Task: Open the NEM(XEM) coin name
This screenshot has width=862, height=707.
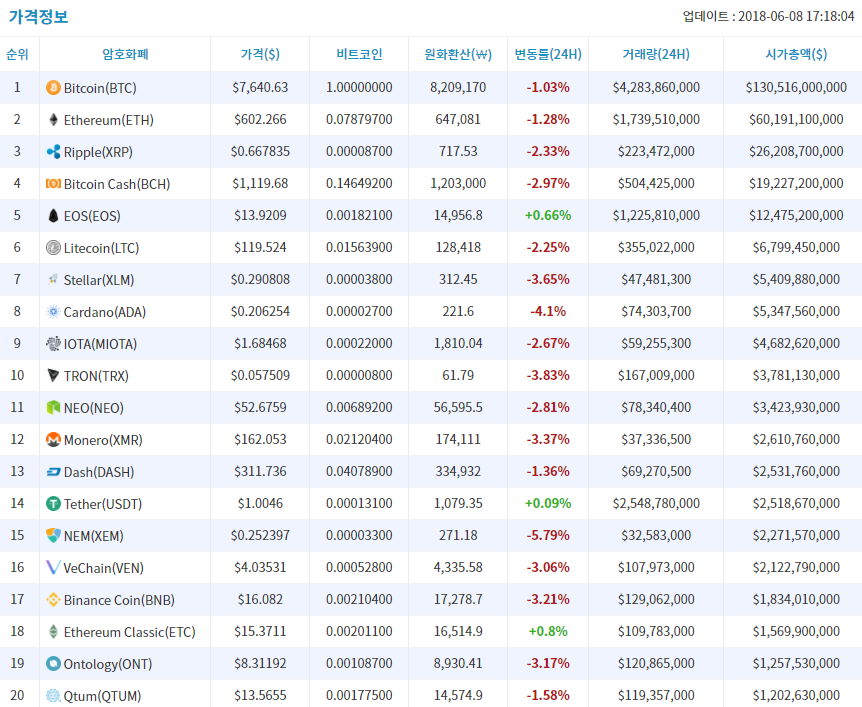Action: click(93, 536)
